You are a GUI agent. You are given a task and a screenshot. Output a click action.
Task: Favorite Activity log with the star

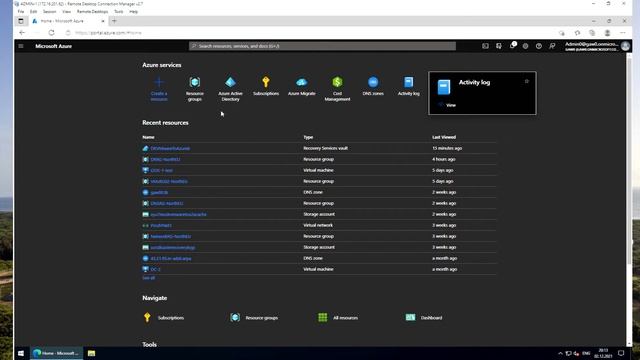pyautogui.click(x=527, y=81)
